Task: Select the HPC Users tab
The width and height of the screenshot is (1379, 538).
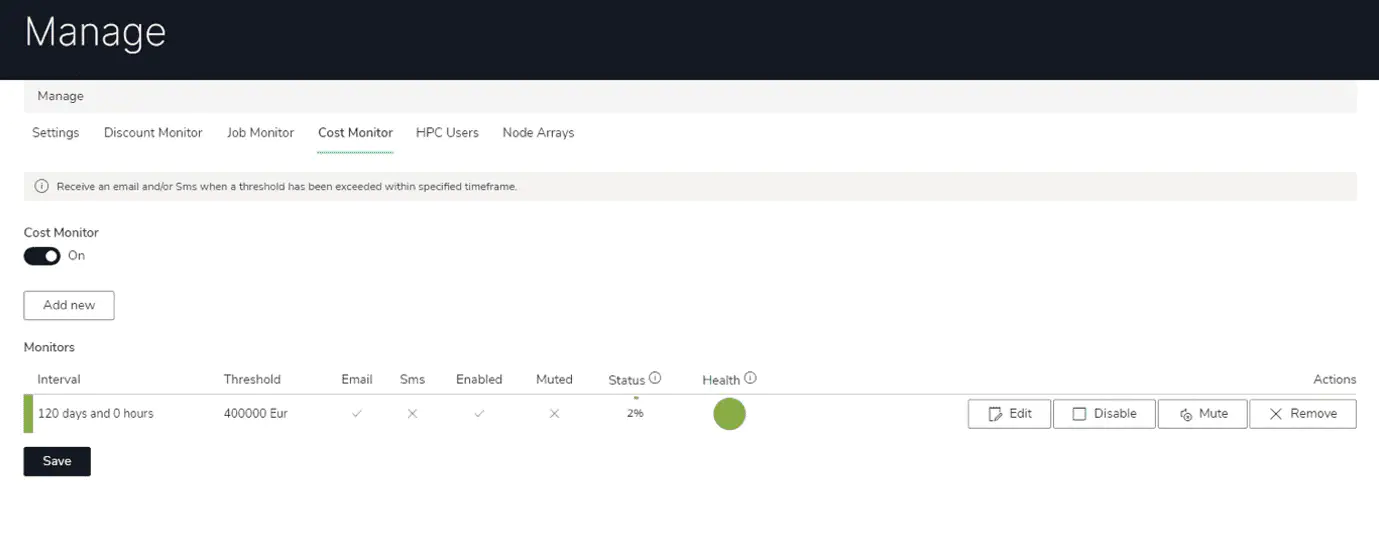Action: coord(447,133)
